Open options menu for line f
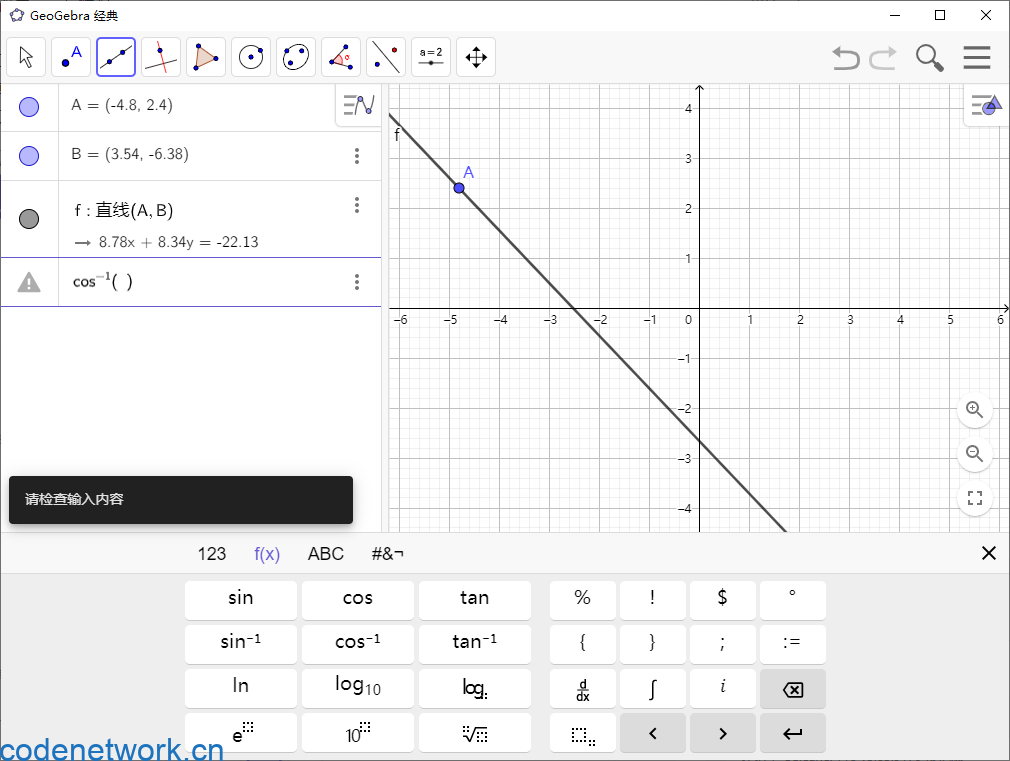Viewport: 1010px width, 761px height. 357,206
